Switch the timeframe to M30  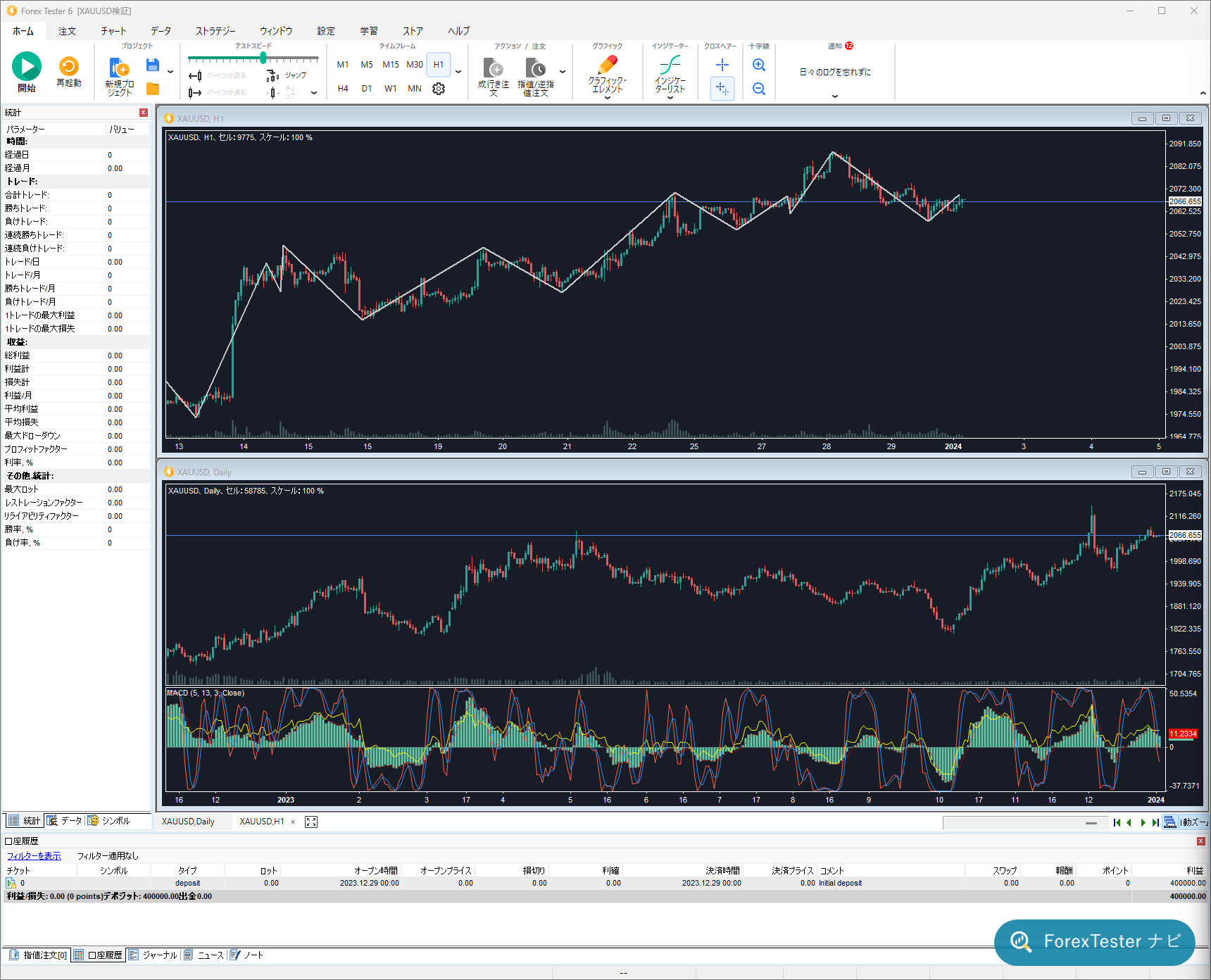pyautogui.click(x=415, y=65)
